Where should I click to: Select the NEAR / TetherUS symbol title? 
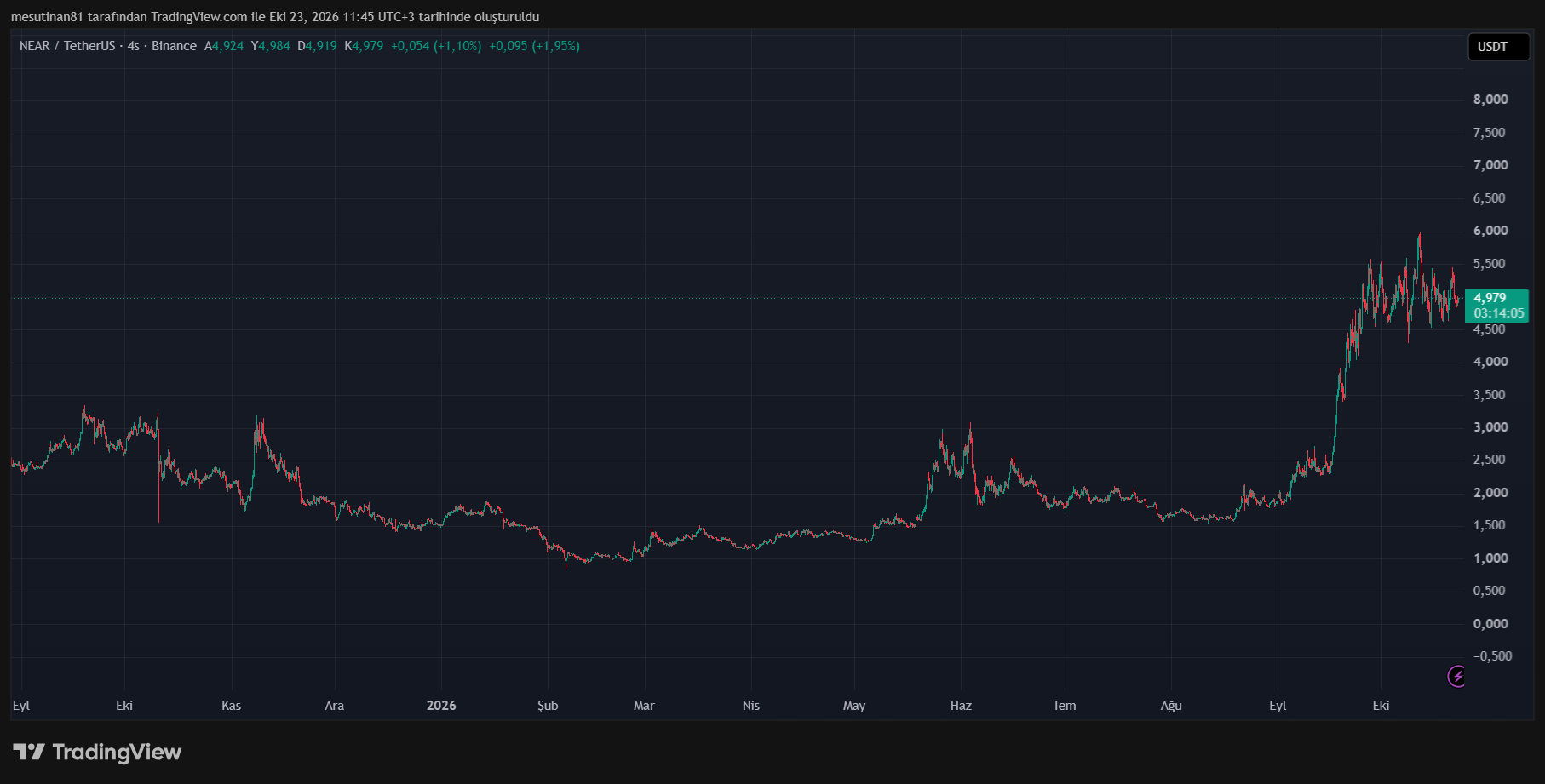tap(67, 46)
